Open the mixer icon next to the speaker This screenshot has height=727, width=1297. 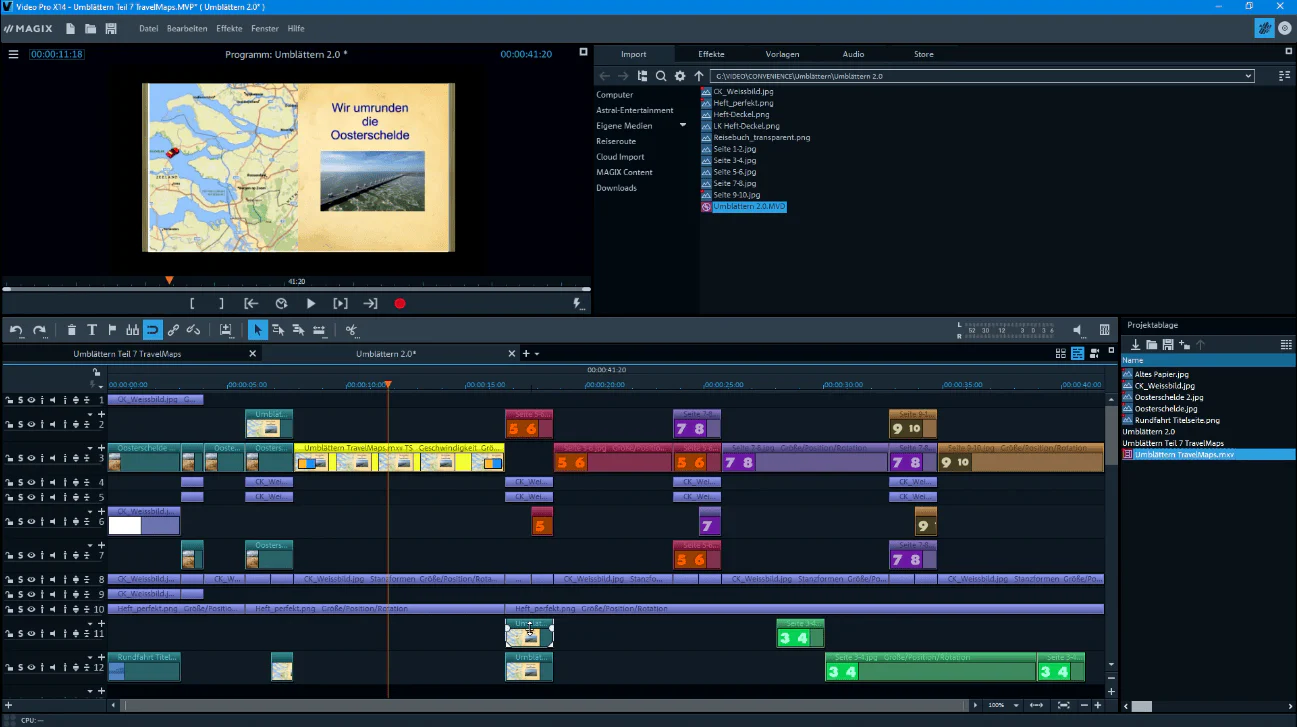(1105, 330)
